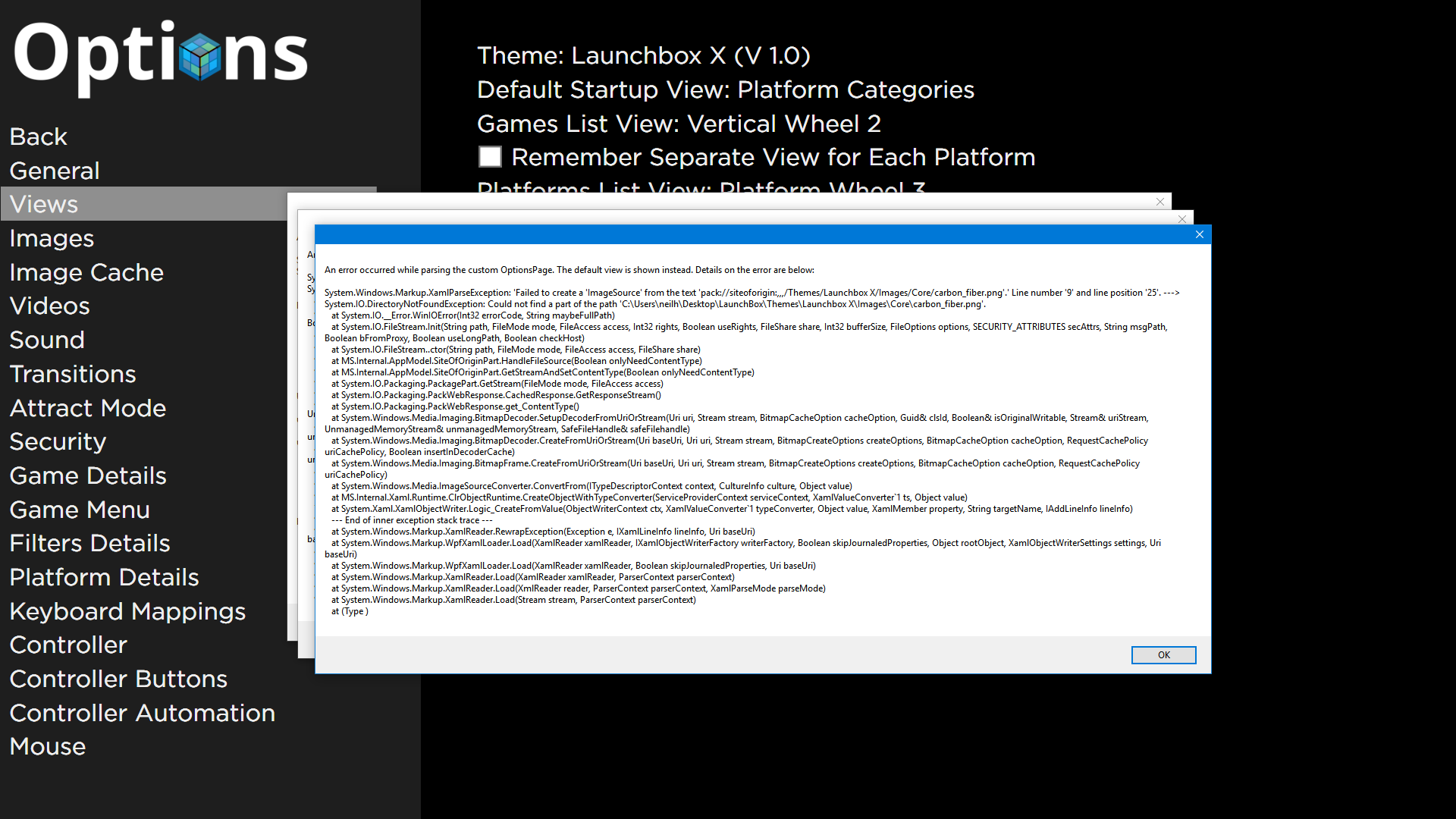Close the front error dialog via X
Image resolution: width=1456 pixels, height=819 pixels.
1200,234
